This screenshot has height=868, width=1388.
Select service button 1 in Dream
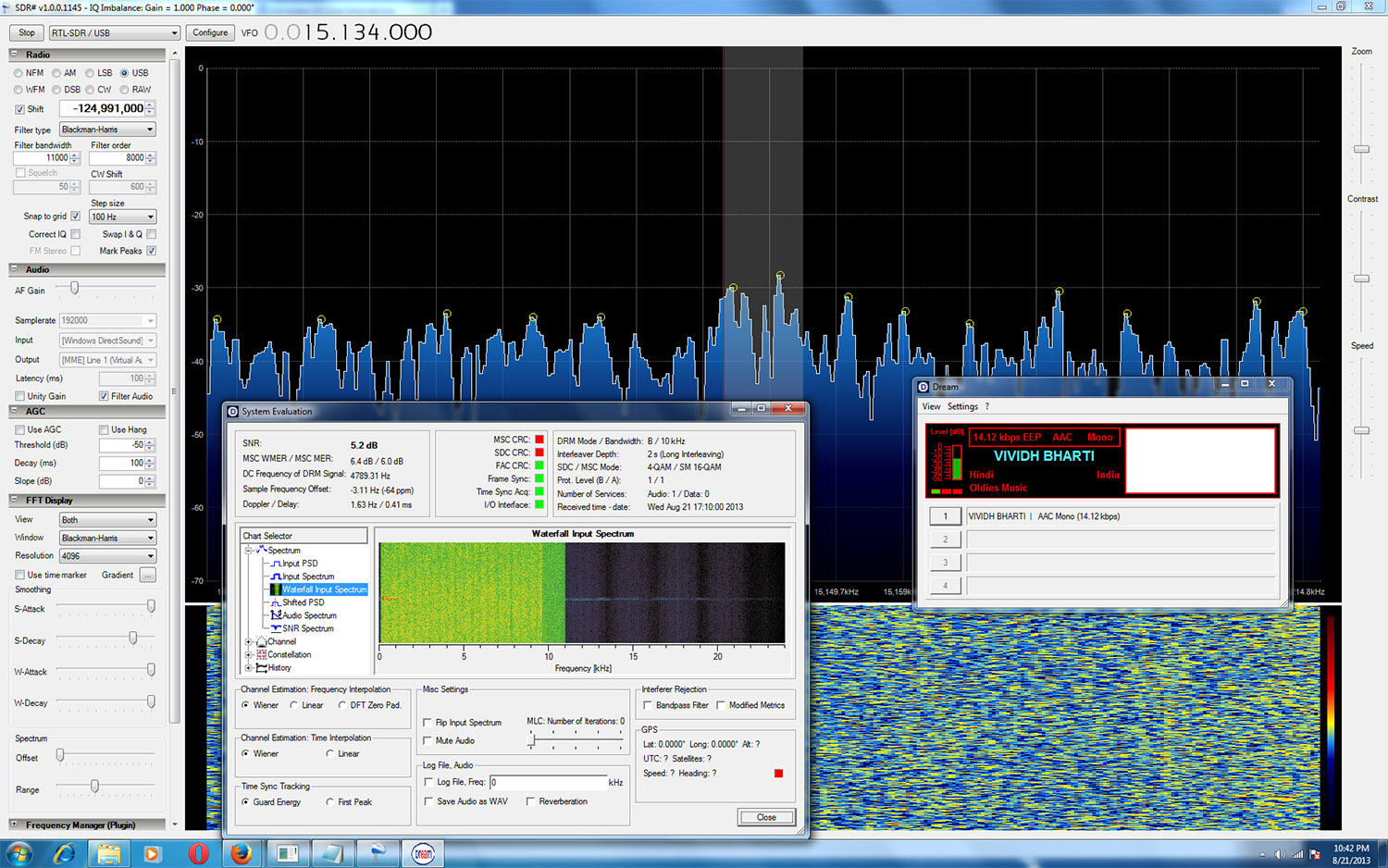click(945, 516)
